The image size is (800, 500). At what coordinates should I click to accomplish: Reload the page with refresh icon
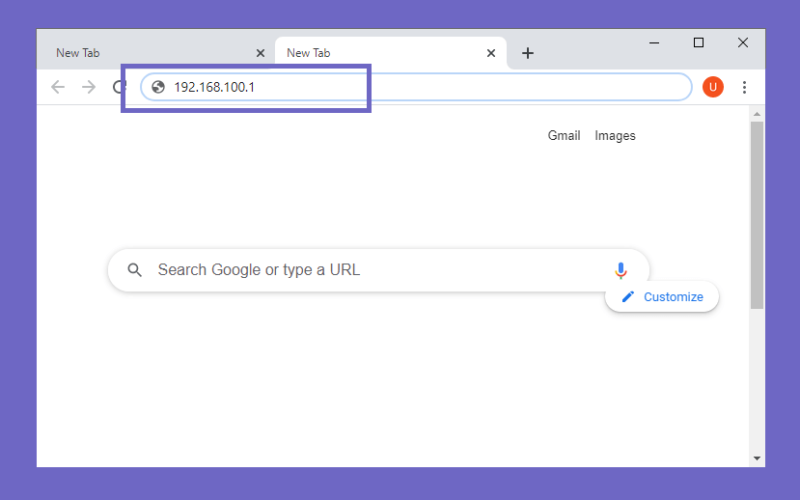coord(119,87)
